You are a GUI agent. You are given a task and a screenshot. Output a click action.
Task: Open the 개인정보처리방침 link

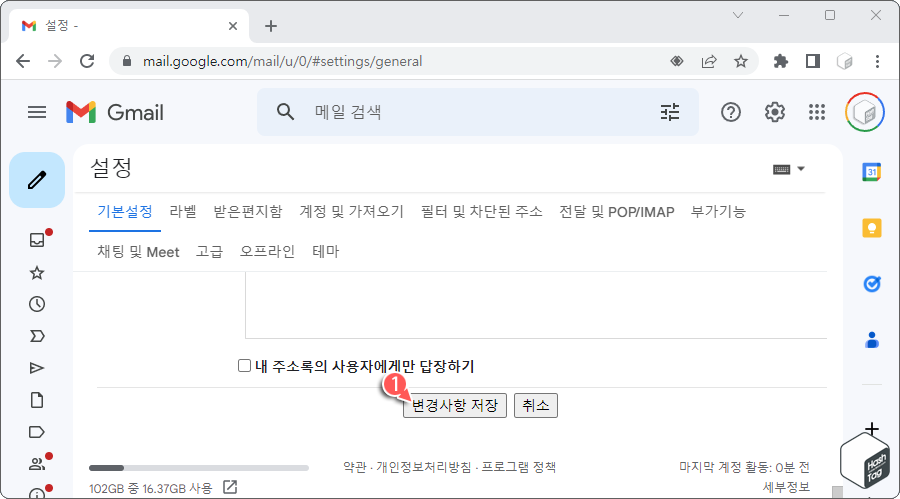coord(424,467)
